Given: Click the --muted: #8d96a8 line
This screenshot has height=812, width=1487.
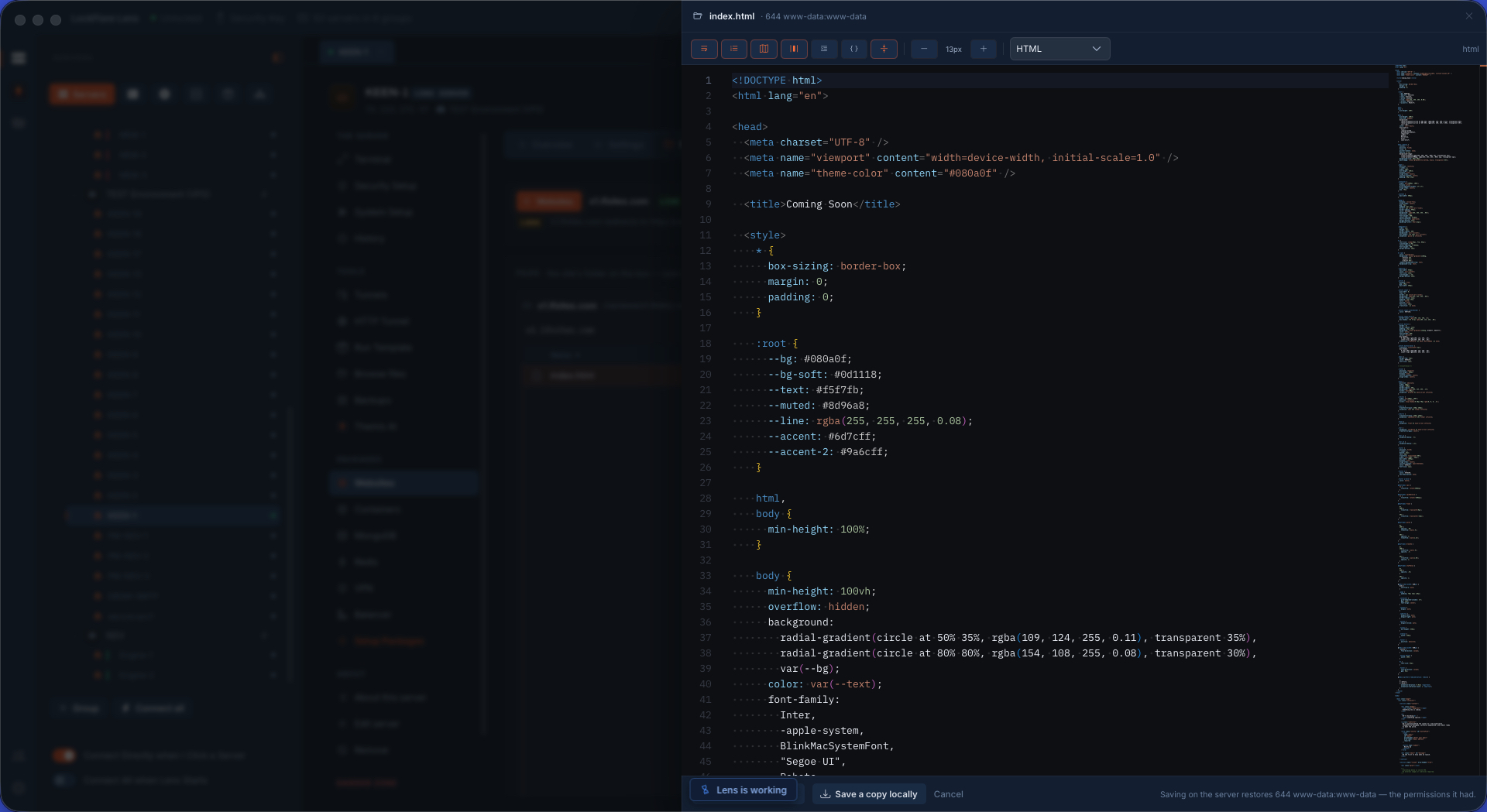Looking at the screenshot, I should click(x=819, y=406).
